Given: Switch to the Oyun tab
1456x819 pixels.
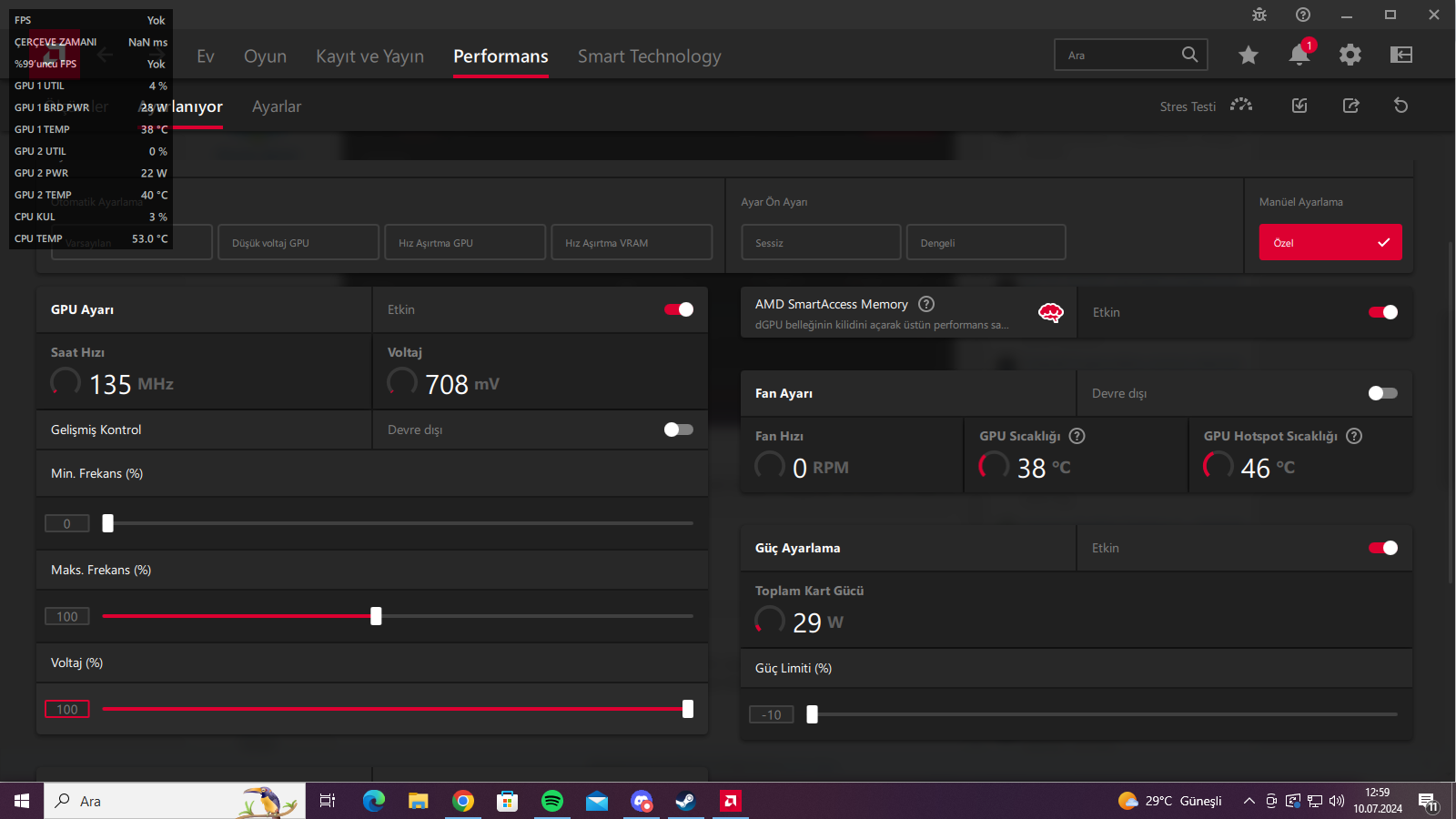Looking at the screenshot, I should (x=265, y=56).
